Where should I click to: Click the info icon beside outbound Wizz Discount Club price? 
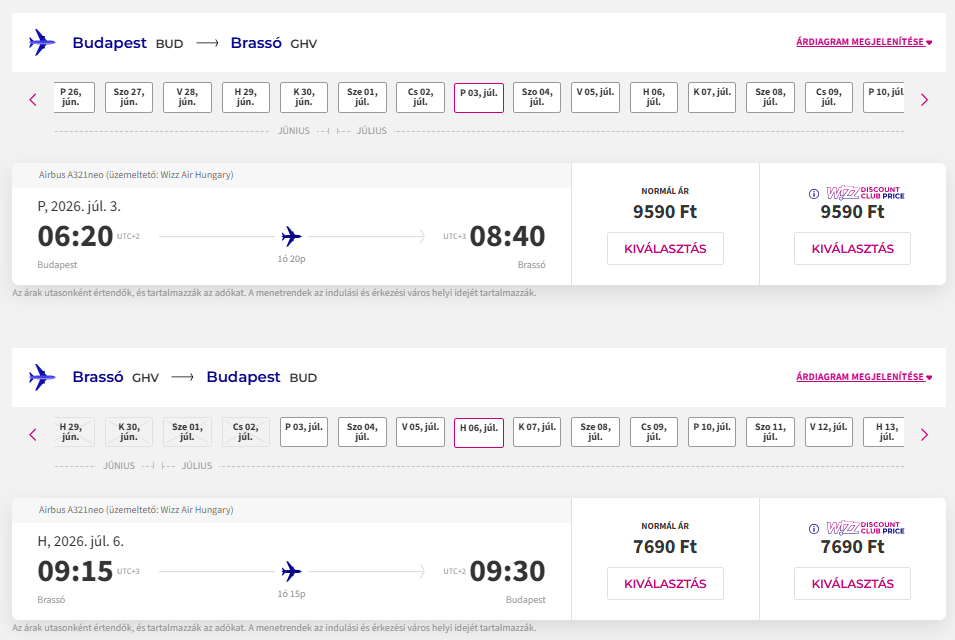814,194
